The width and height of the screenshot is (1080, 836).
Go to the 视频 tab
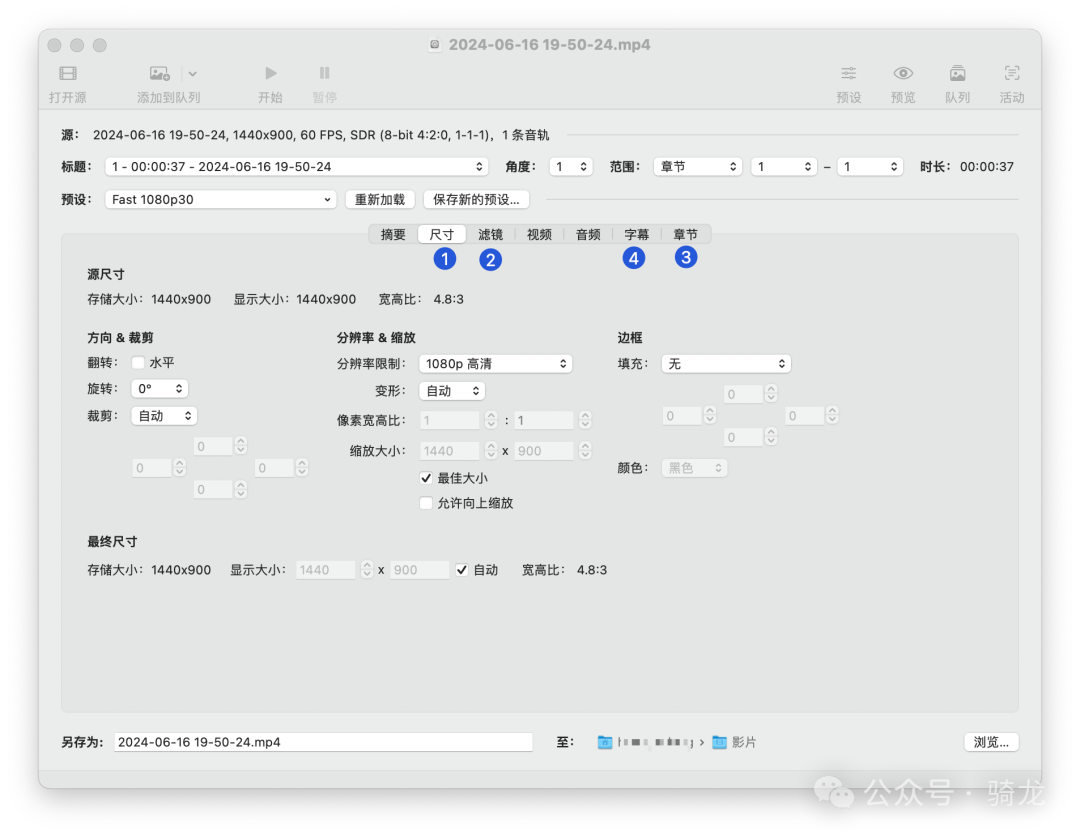click(x=539, y=235)
